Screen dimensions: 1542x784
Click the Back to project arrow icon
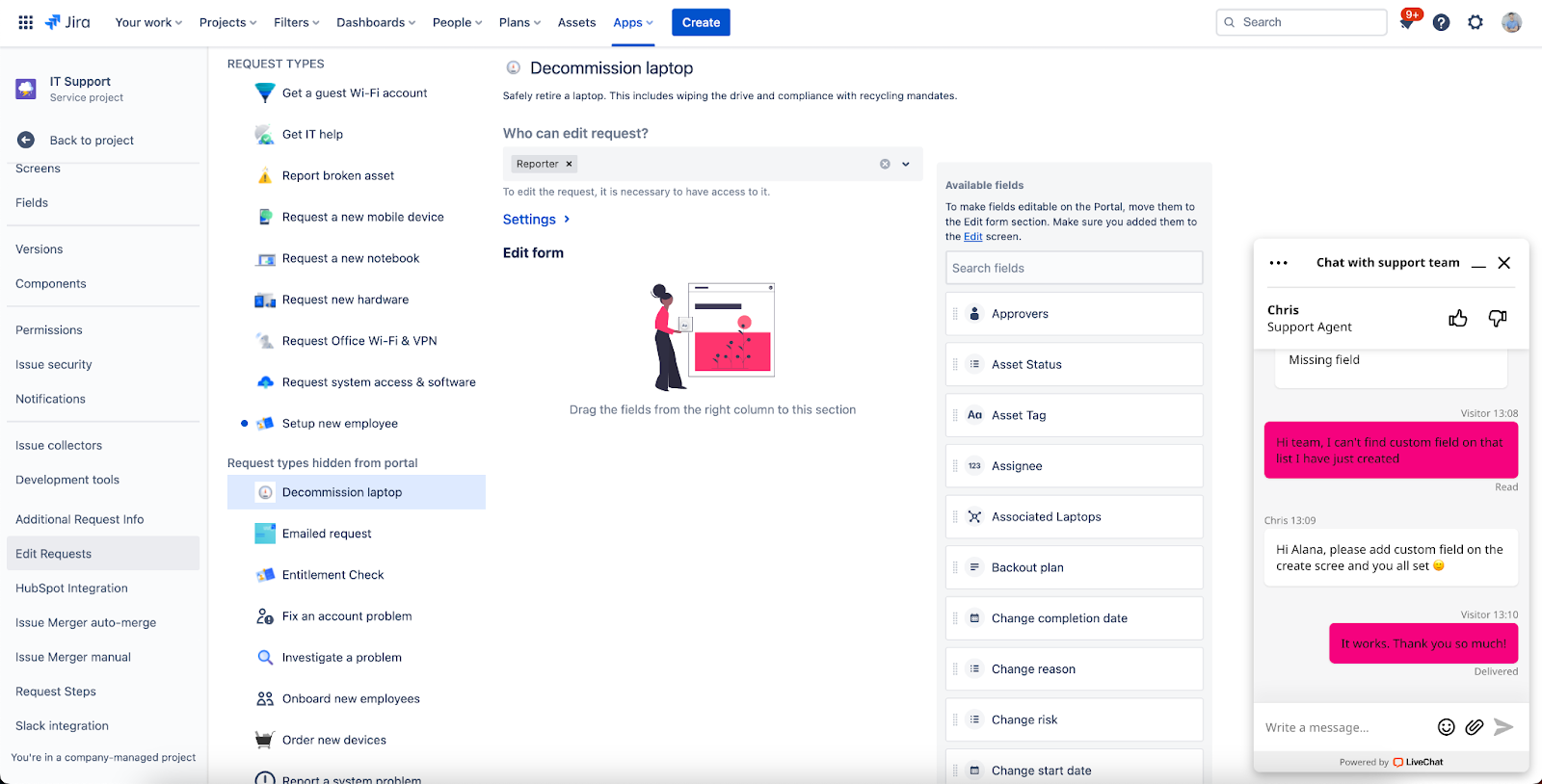(26, 140)
